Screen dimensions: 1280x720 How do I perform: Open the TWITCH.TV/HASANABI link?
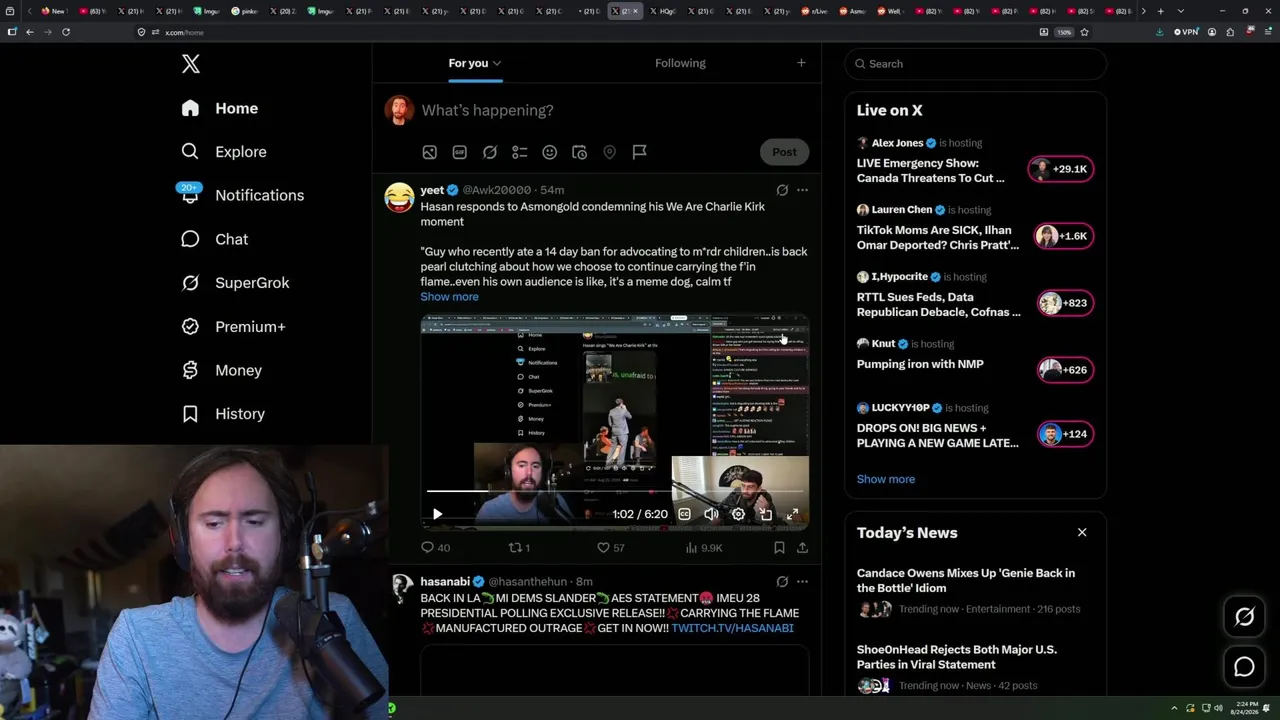732,628
